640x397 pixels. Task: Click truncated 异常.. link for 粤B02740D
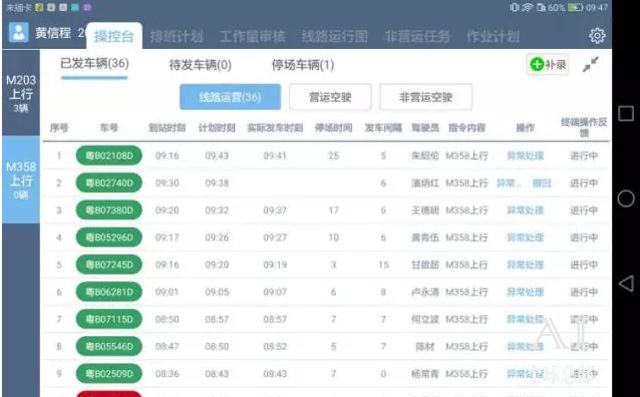(509, 183)
